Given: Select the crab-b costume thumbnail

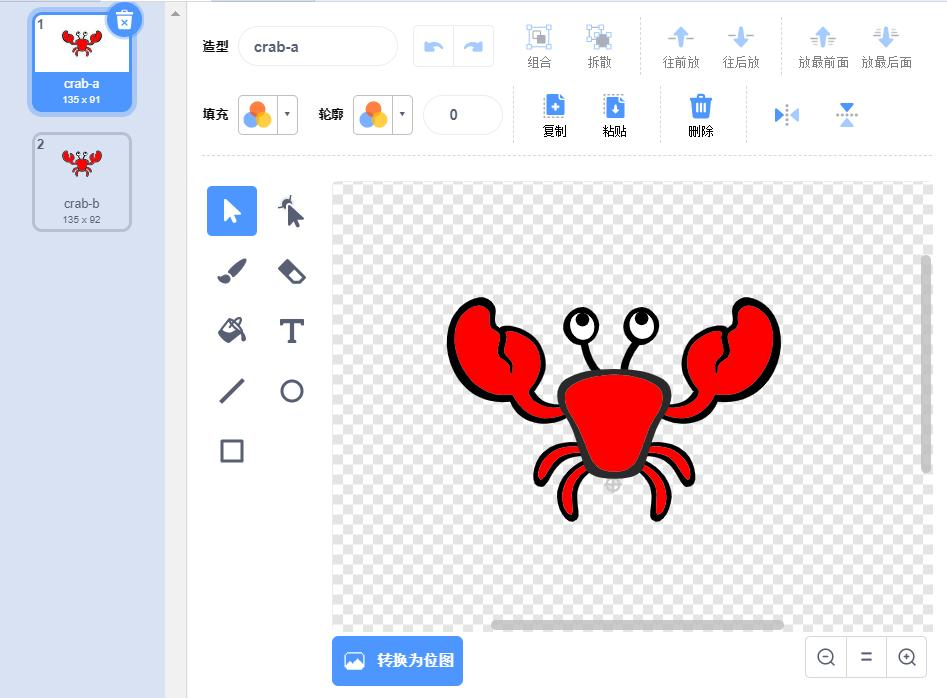Looking at the screenshot, I should click(82, 181).
